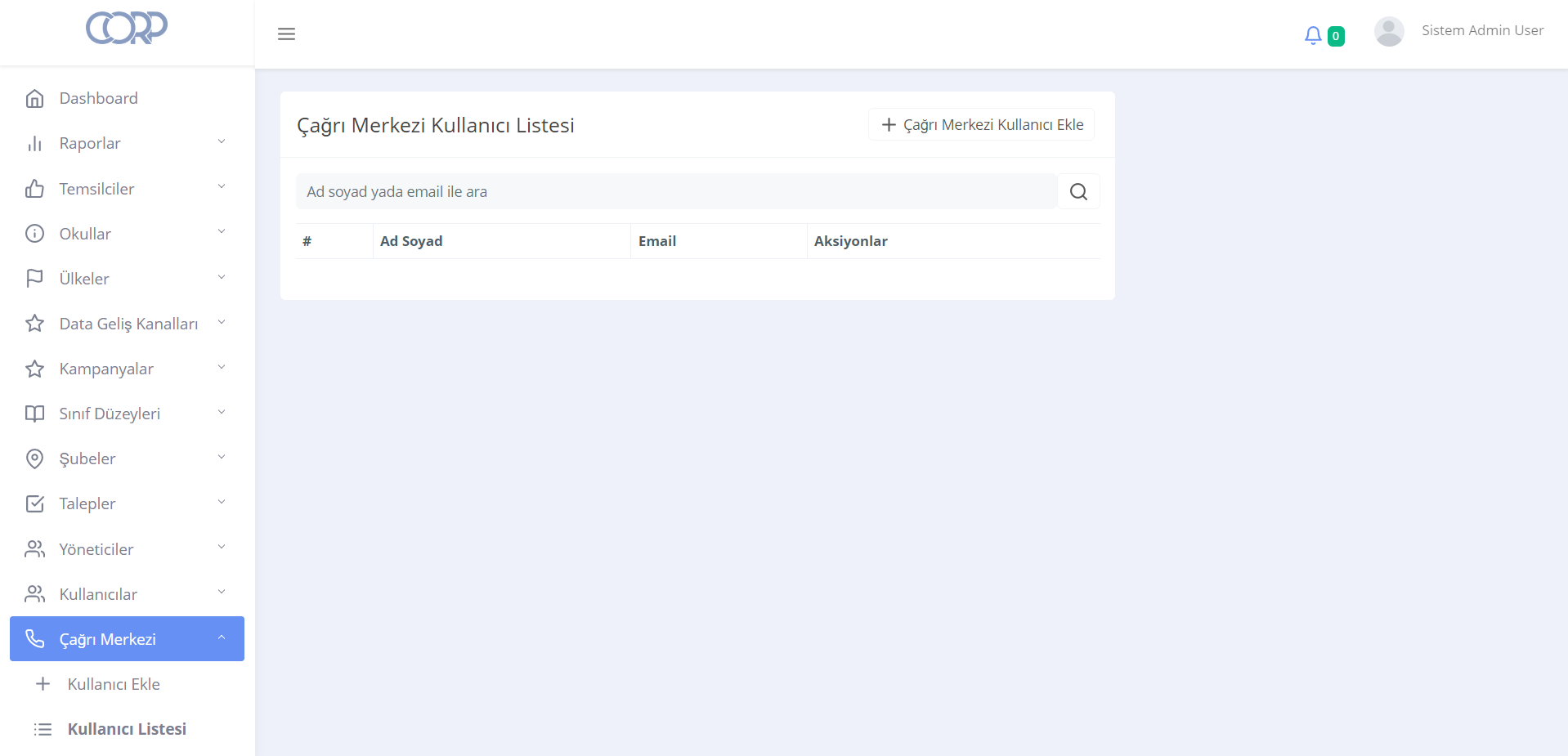This screenshot has height=756, width=1568.
Task: Click the Dashboard home icon
Action: (x=34, y=99)
